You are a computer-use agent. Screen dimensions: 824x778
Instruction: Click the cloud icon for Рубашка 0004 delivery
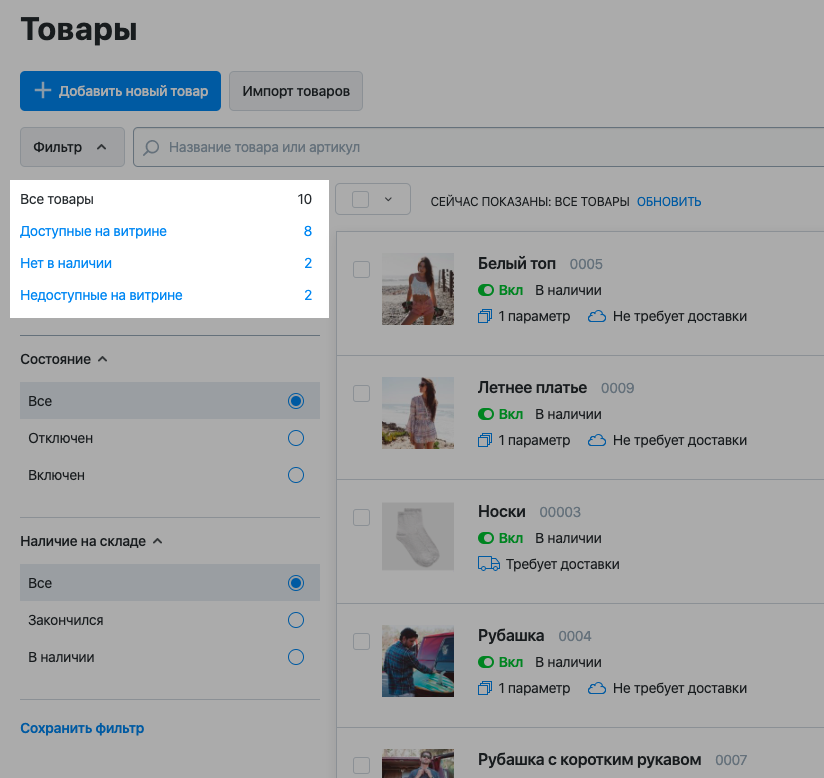596,689
